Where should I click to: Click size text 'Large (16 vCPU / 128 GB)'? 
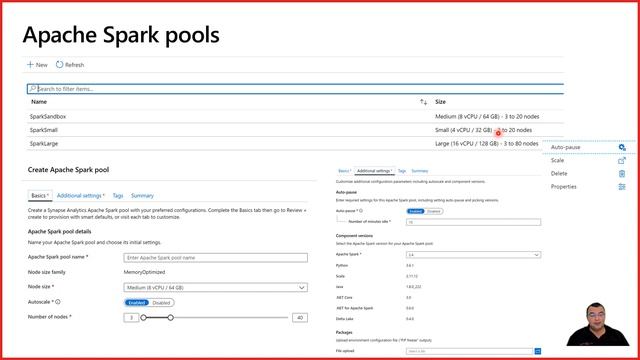467,144
